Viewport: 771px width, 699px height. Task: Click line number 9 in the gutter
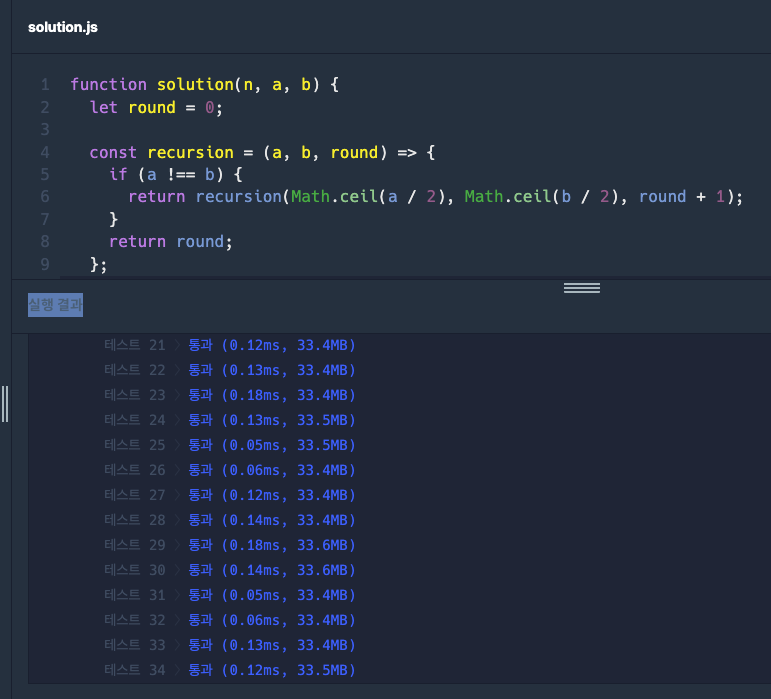pos(45,264)
